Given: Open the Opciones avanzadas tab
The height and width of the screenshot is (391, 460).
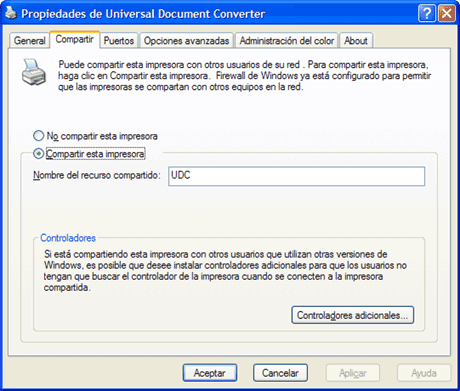Looking at the screenshot, I should [186, 41].
